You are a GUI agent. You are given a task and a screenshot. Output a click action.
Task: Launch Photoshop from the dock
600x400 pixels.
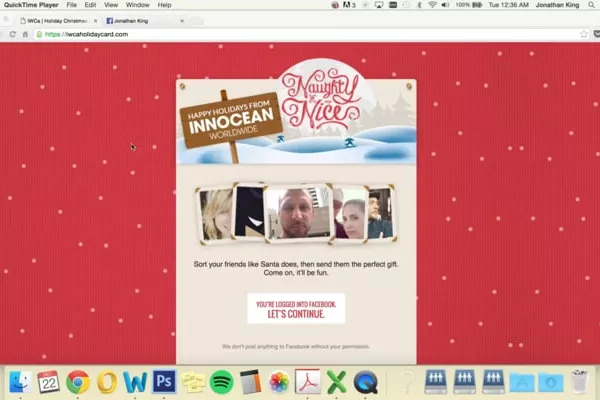pos(164,381)
